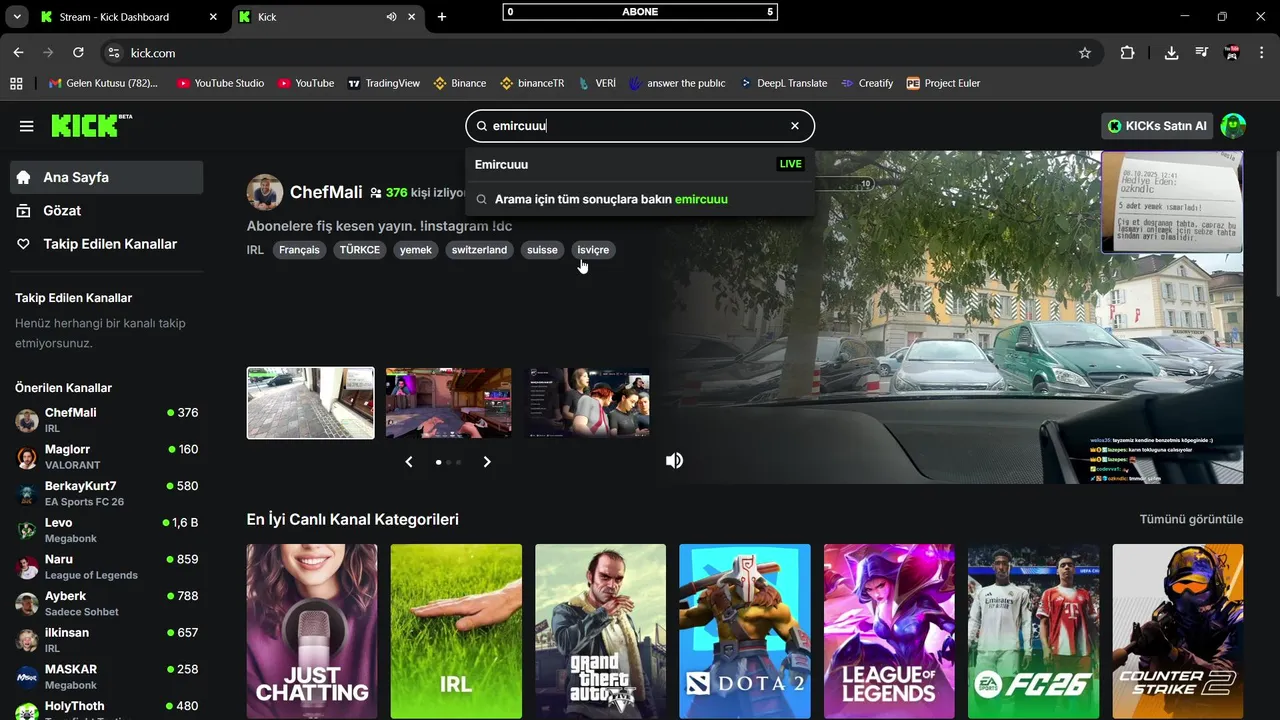Open the IRL category card
The image size is (1280, 720).
(x=456, y=631)
